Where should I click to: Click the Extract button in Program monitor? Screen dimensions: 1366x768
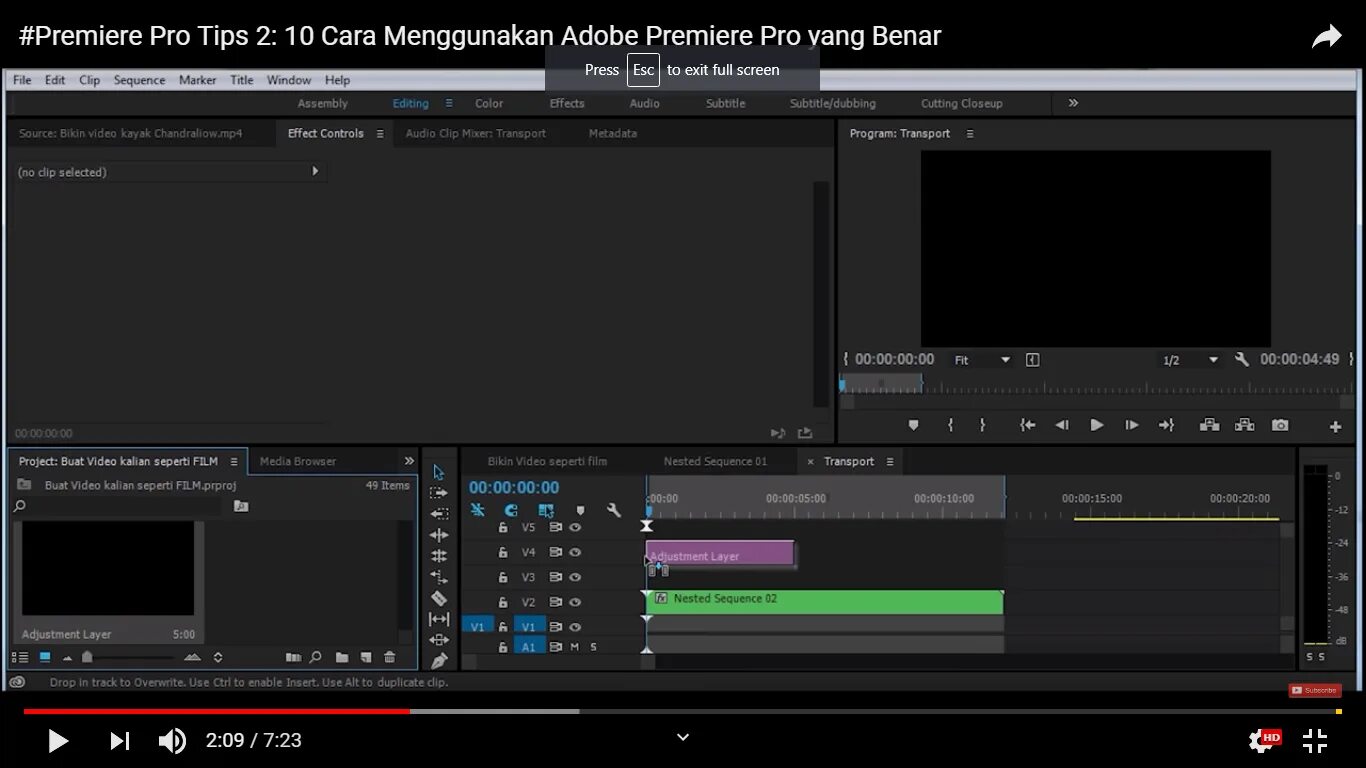point(1244,425)
